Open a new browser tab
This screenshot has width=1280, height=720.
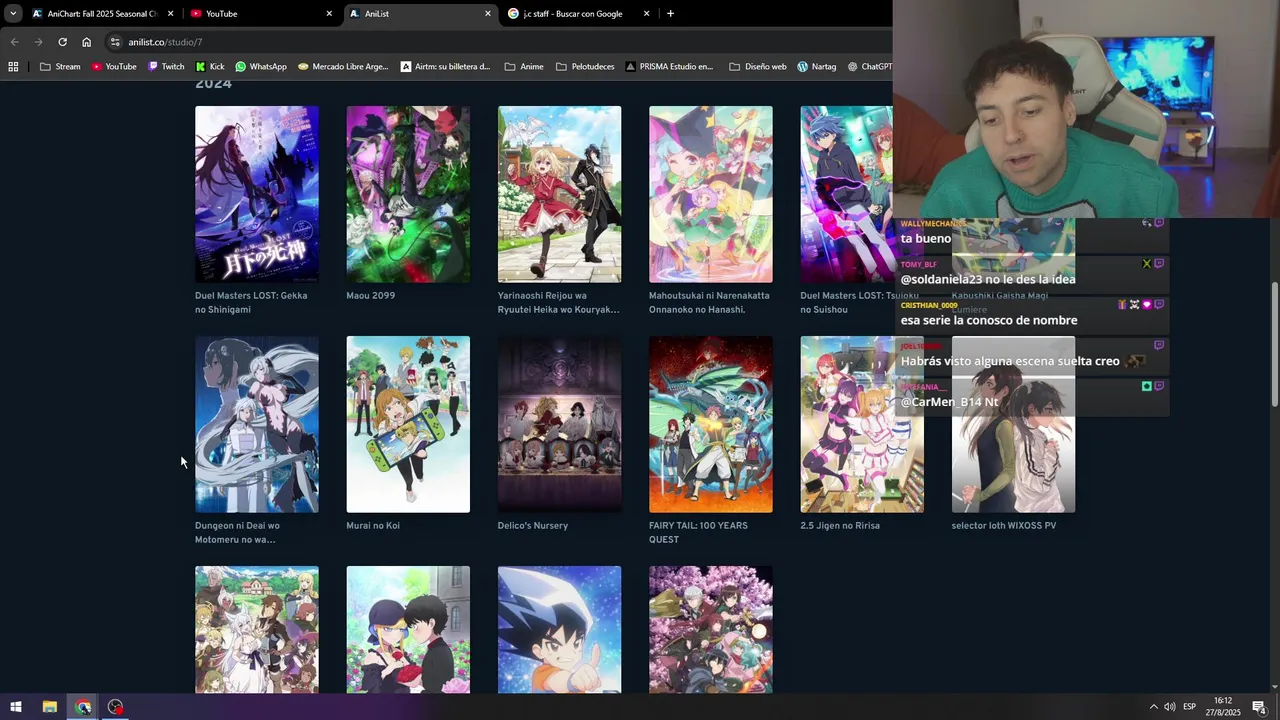[x=670, y=14]
